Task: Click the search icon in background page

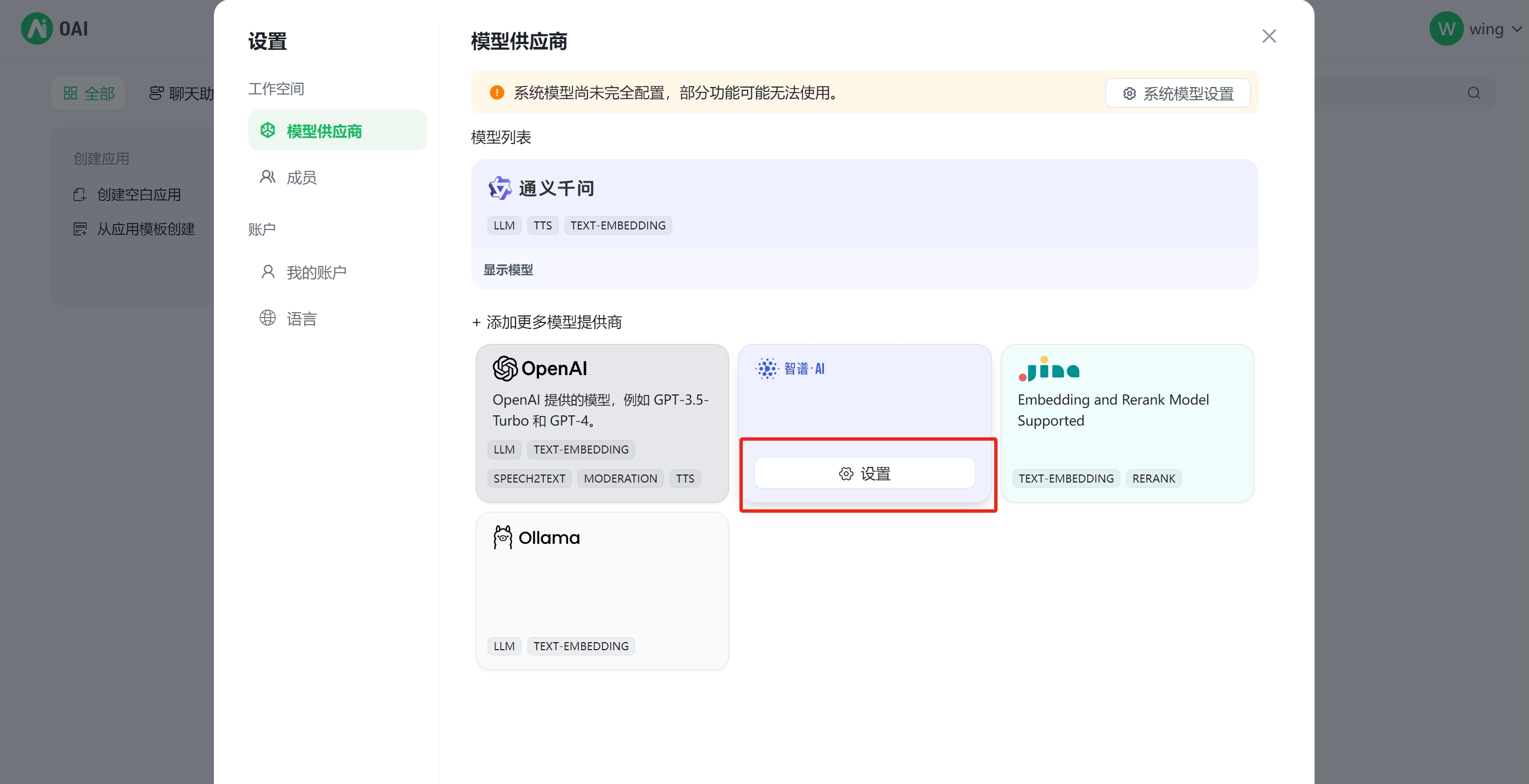Action: pos(1473,93)
